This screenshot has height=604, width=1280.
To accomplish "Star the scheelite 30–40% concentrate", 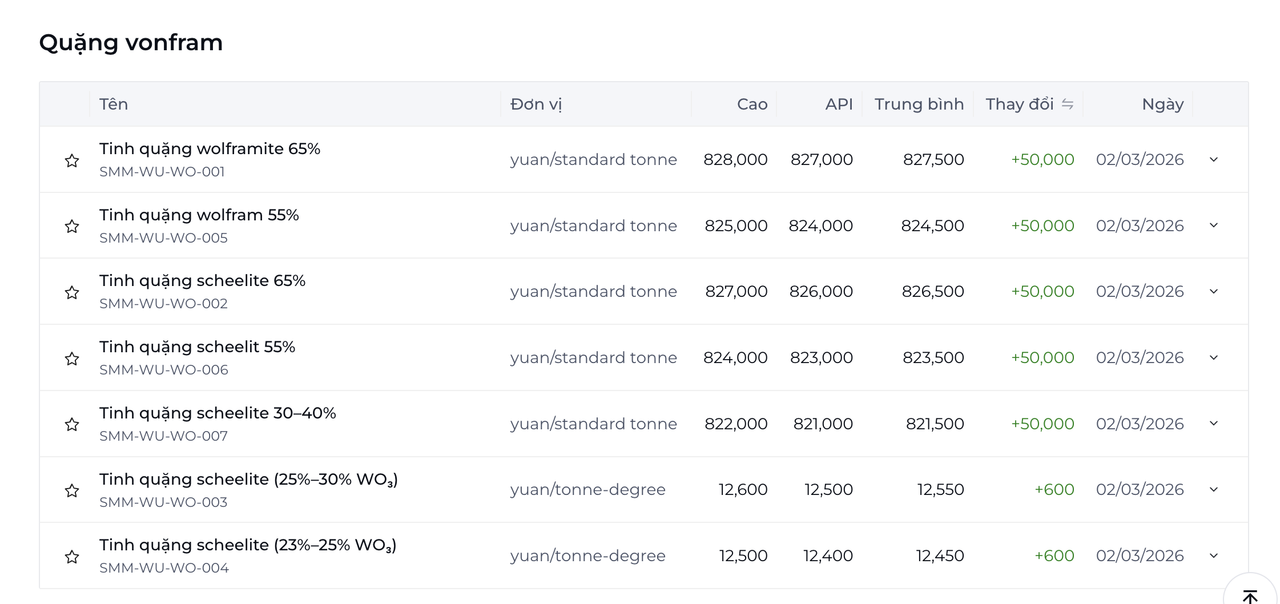I will tap(72, 424).
